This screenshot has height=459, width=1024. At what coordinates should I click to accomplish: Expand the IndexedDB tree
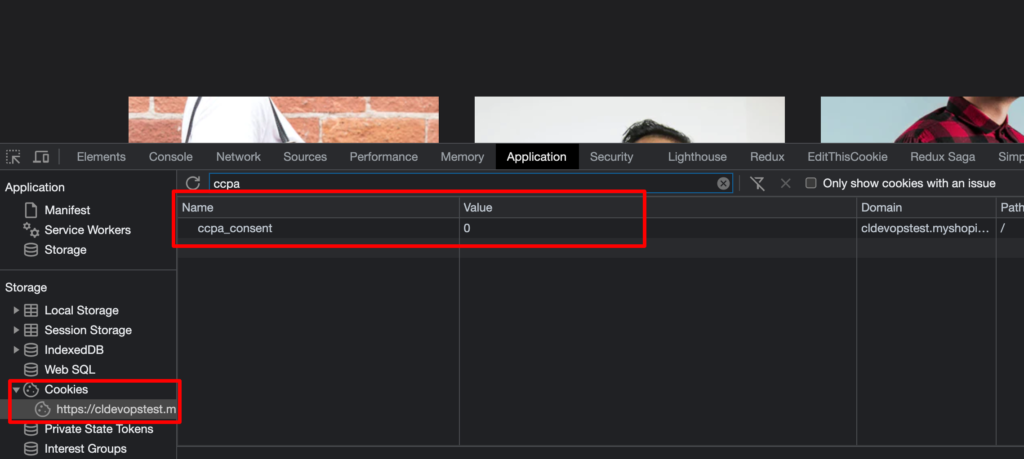(x=16, y=350)
